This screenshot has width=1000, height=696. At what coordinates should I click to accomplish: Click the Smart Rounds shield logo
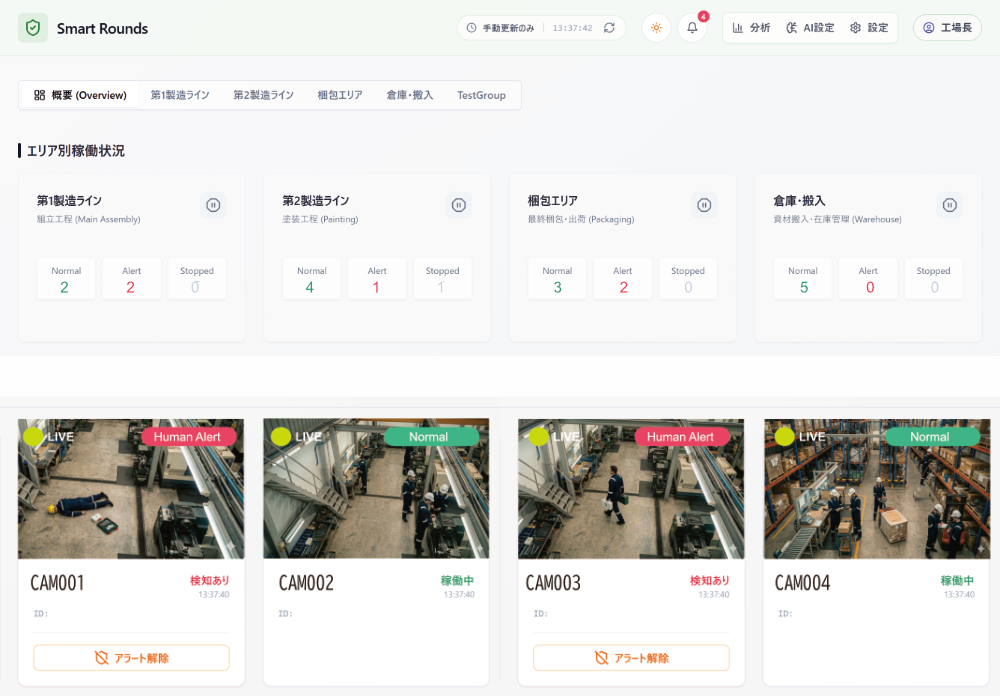33,28
